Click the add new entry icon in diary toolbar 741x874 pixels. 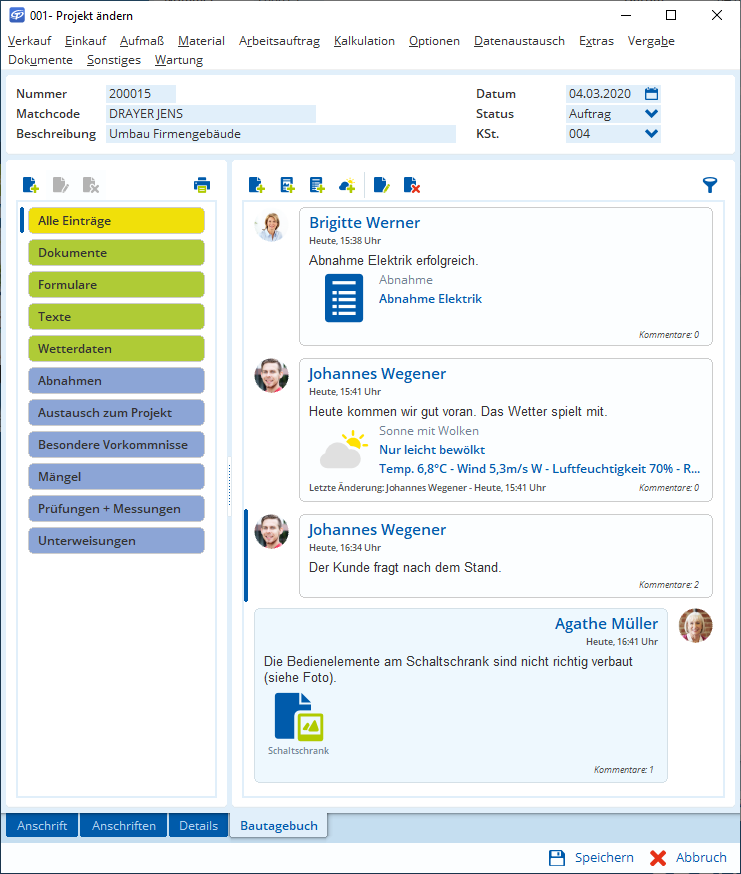click(x=257, y=184)
